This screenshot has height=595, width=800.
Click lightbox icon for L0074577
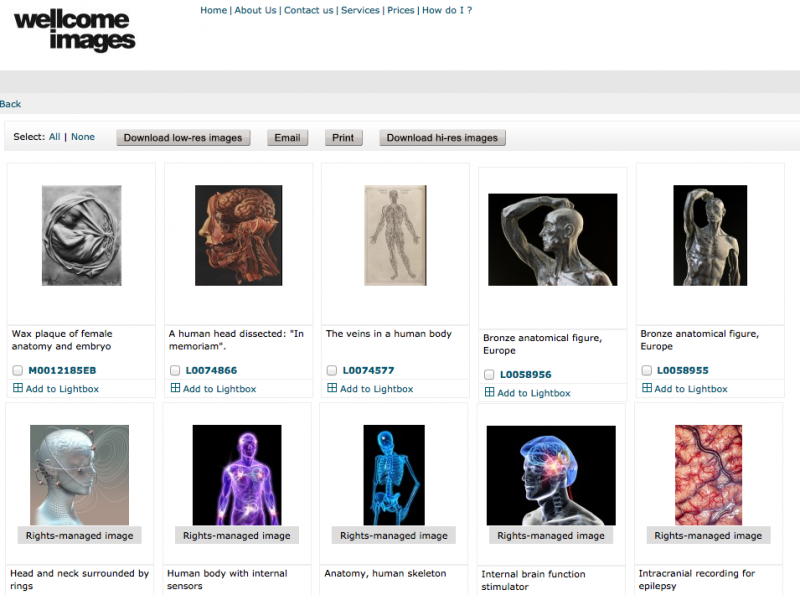332,388
